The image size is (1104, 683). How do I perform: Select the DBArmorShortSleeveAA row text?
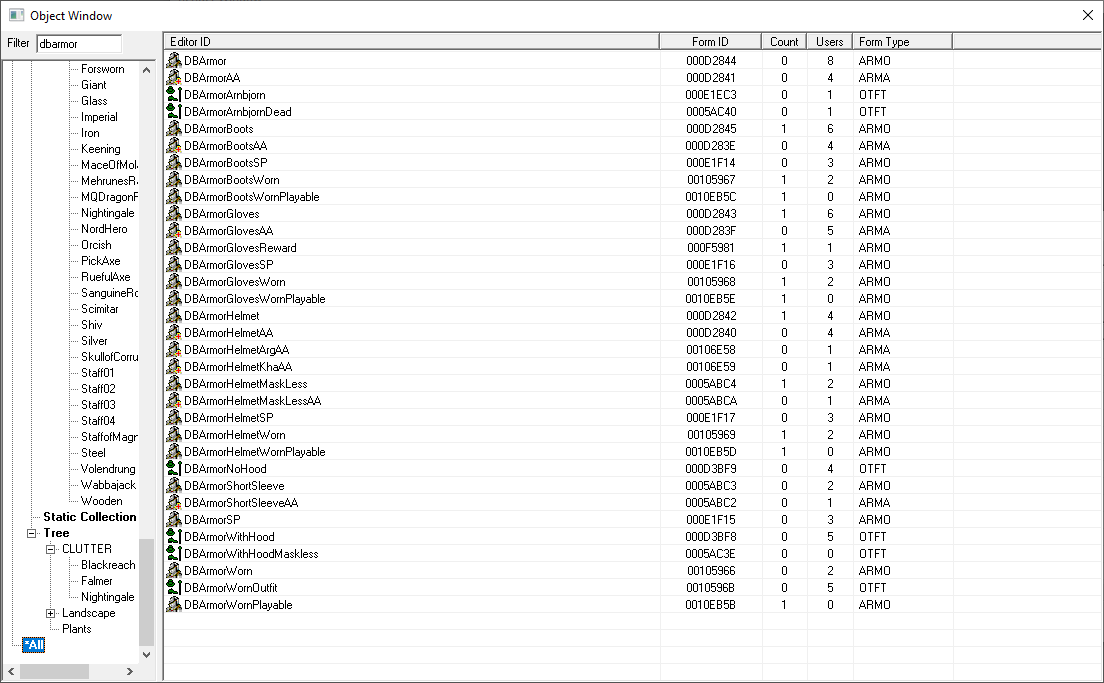click(241, 503)
